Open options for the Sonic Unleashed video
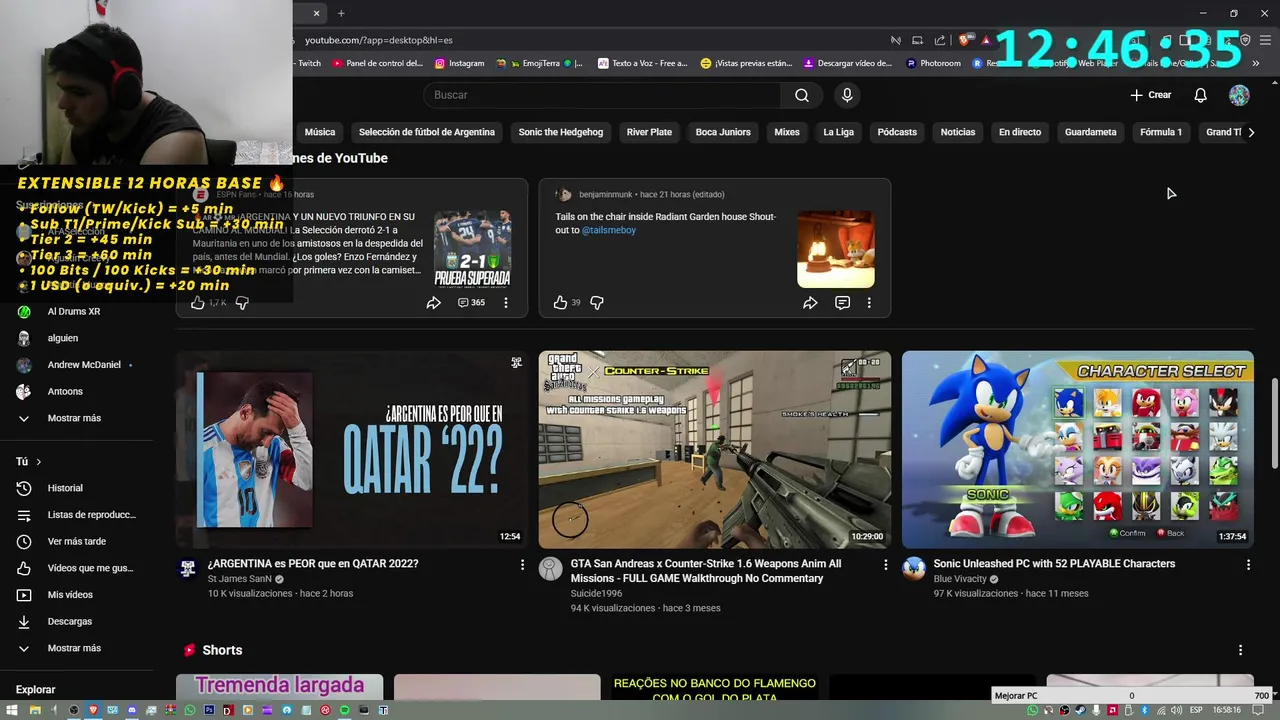Image resolution: width=1280 pixels, height=720 pixels. (x=1248, y=565)
